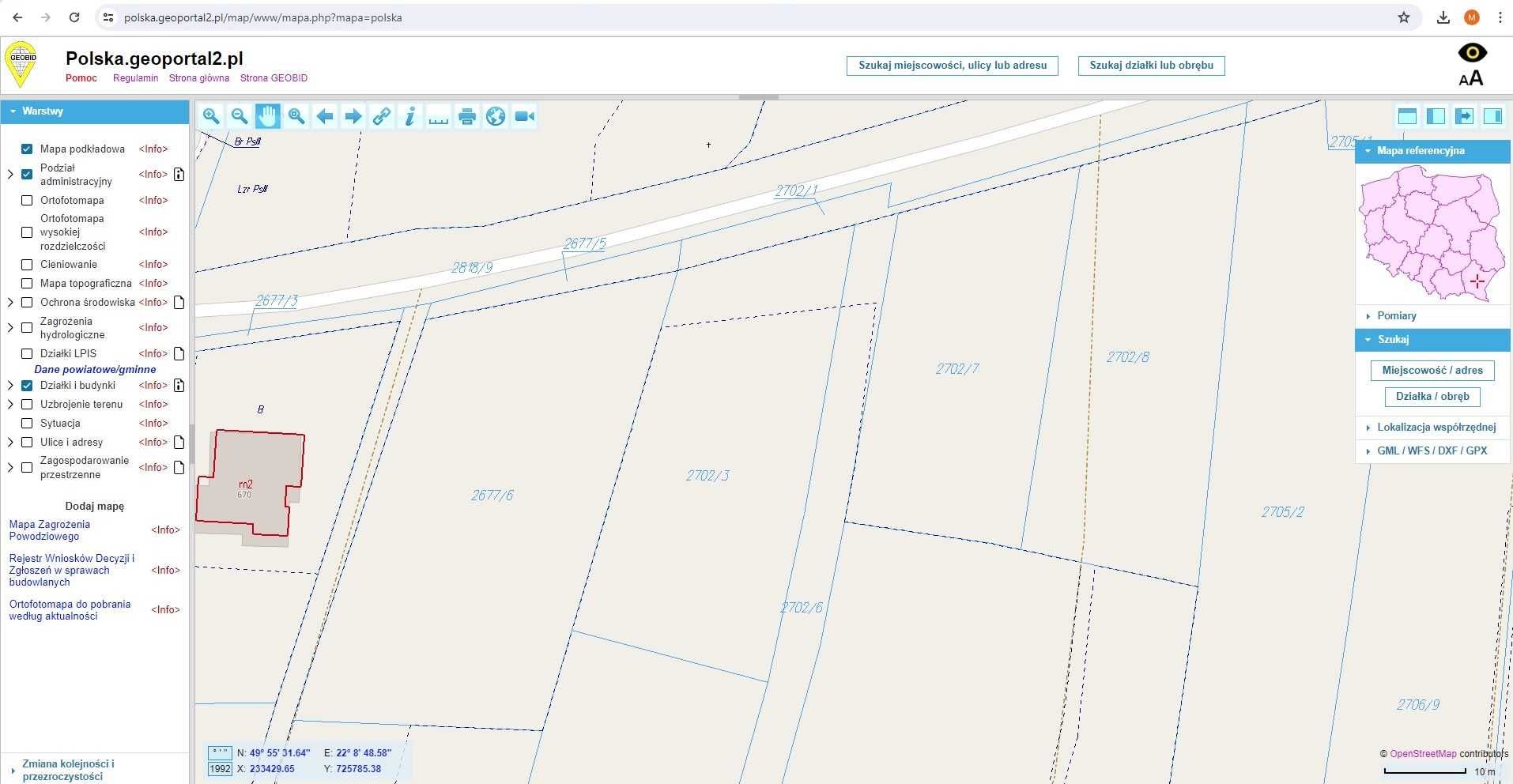Click the chain link map URL icon
The height and width of the screenshot is (784, 1513).
[x=382, y=117]
